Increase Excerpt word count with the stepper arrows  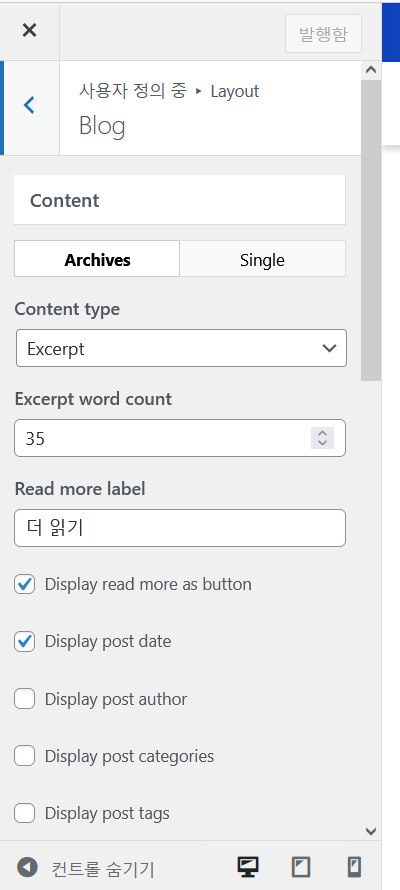coord(323,433)
